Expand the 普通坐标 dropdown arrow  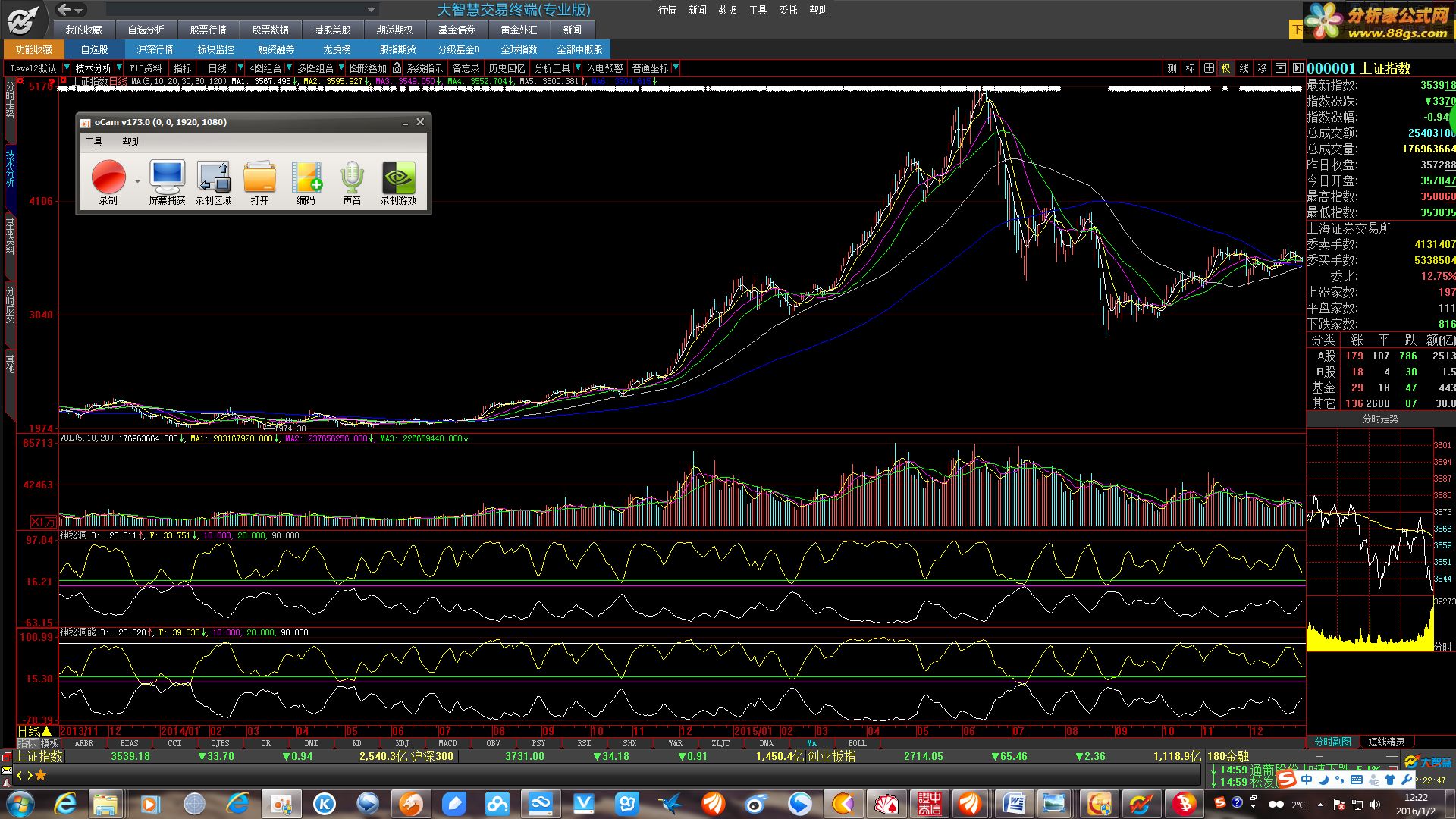coord(676,68)
